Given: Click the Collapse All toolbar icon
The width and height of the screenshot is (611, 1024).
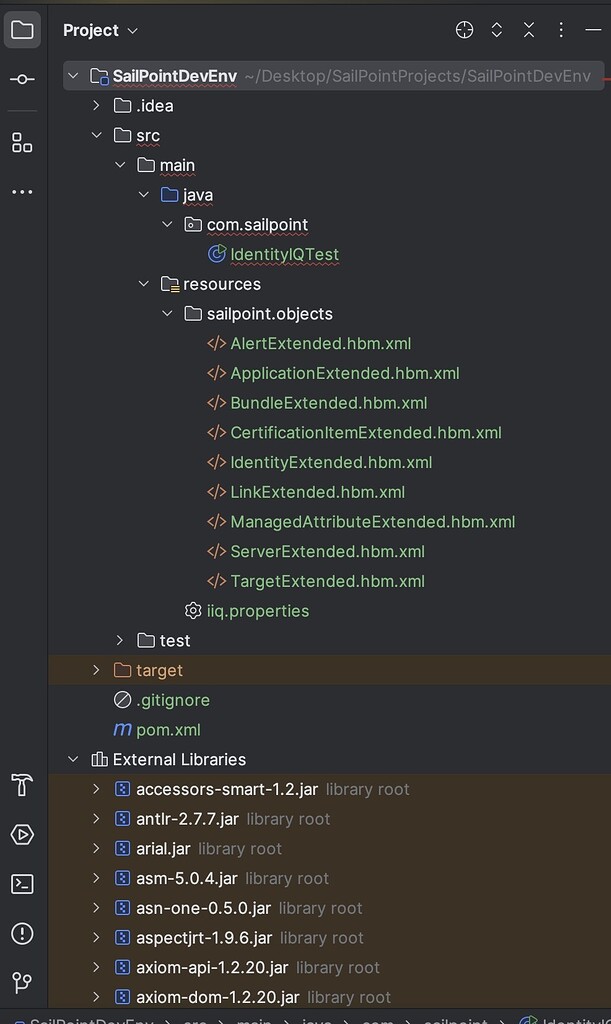Looking at the screenshot, I should 529,30.
